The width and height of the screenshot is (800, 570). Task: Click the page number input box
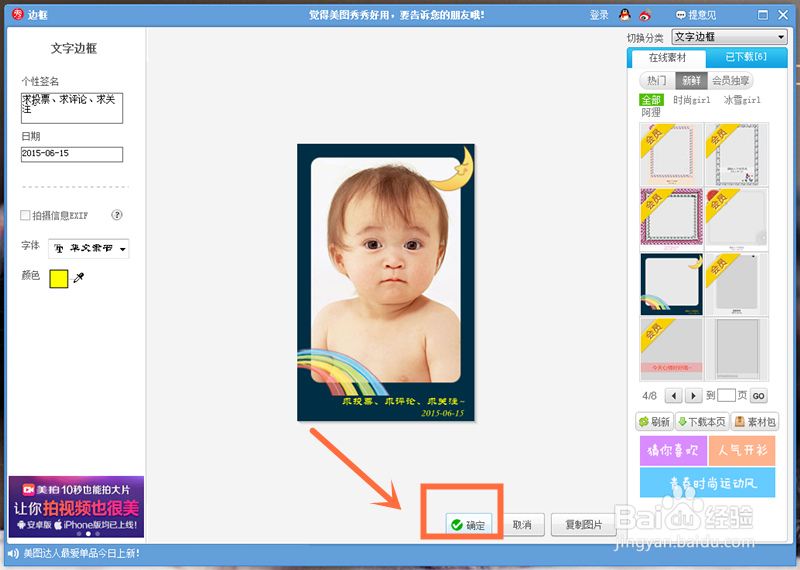click(x=726, y=395)
